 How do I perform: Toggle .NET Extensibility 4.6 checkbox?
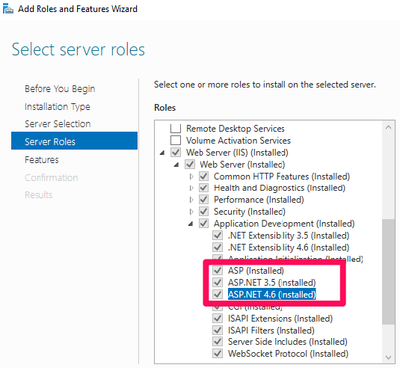click(218, 247)
